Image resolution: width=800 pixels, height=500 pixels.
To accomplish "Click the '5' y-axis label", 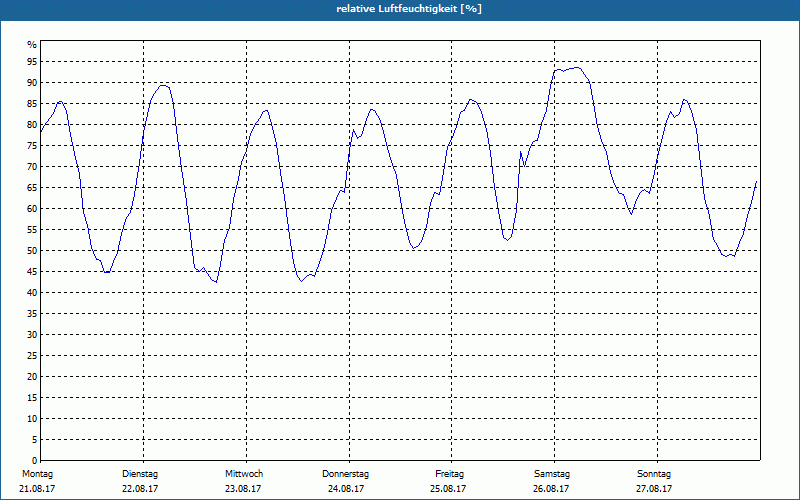I will coord(34,440).
